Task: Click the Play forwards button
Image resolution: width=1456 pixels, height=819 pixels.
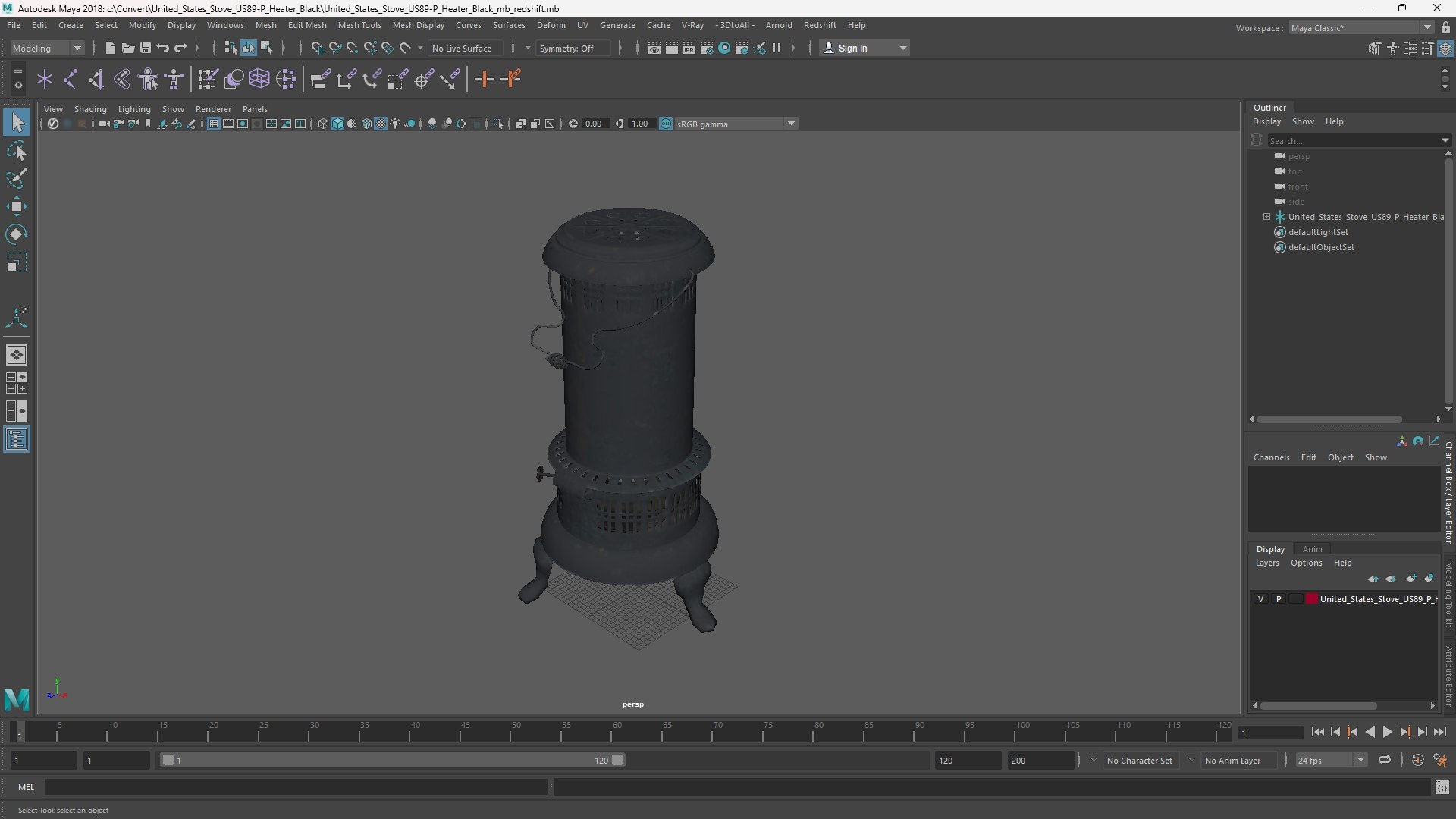Action: click(1387, 733)
